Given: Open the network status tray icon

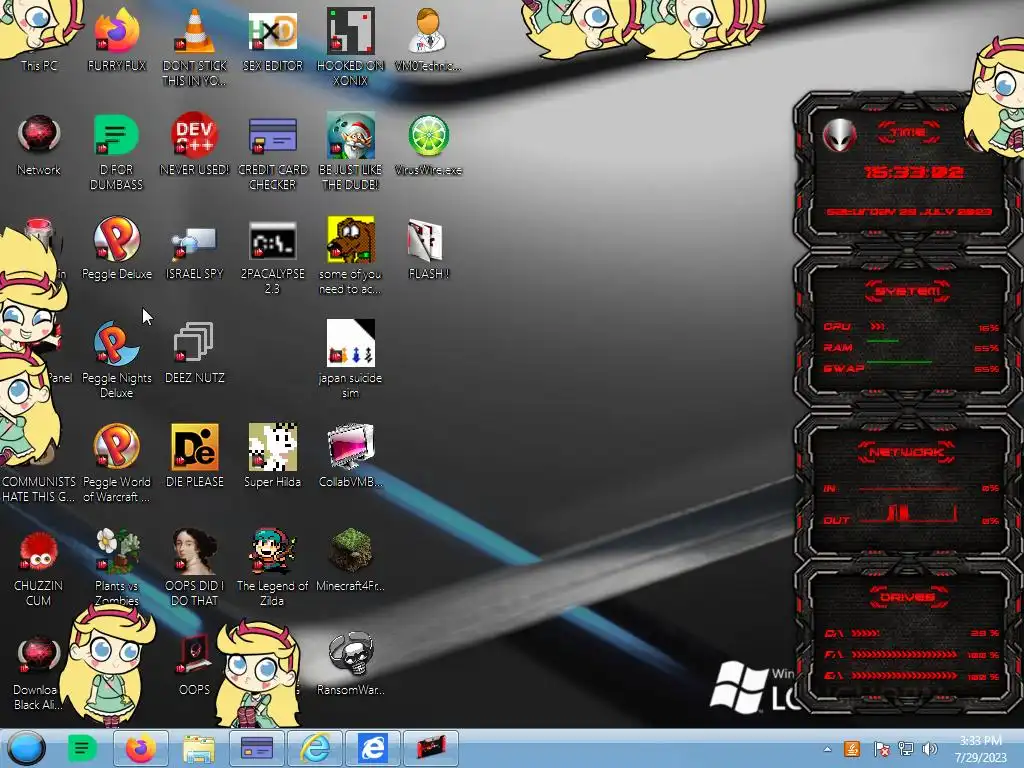Looking at the screenshot, I should coord(906,749).
